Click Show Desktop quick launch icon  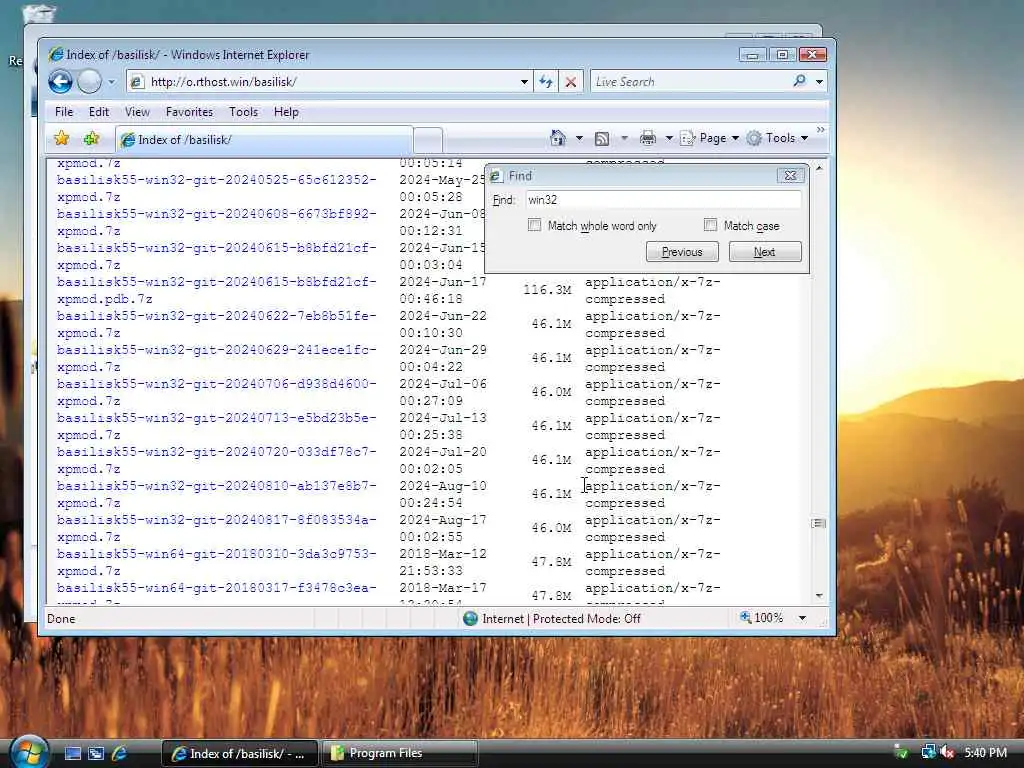click(x=72, y=753)
